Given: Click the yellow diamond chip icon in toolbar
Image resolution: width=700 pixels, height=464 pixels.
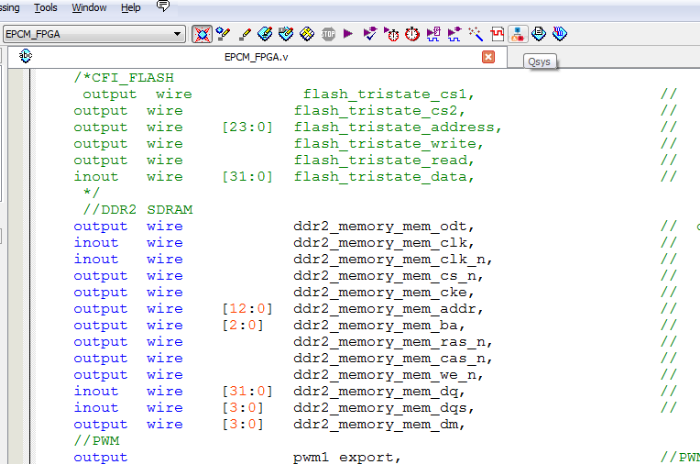Looking at the screenshot, I should pyautogui.click(x=307, y=34).
